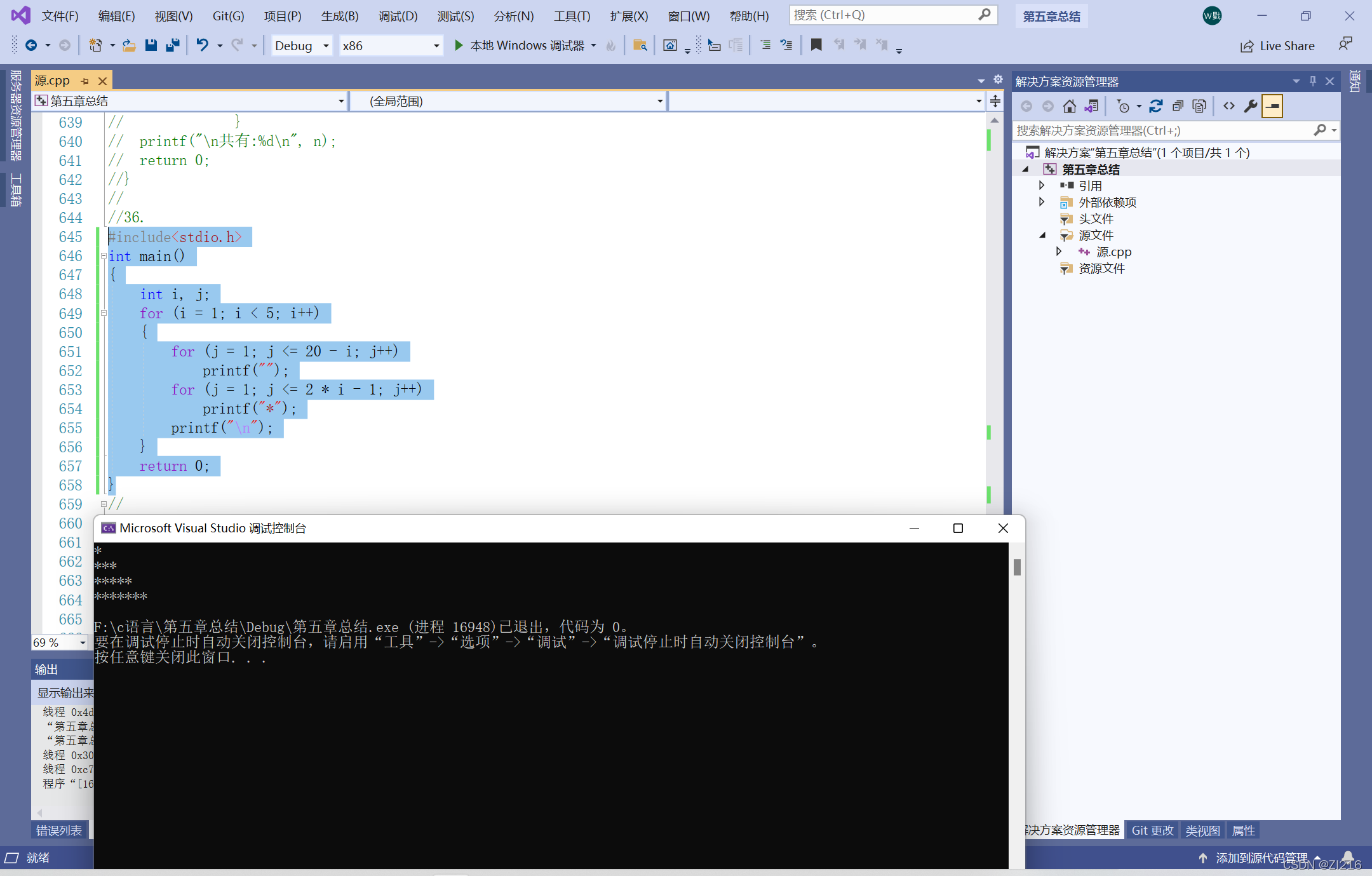Viewport: 1372px width, 876px height.
Task: Switch to the 属性 tab
Action: (x=1243, y=830)
